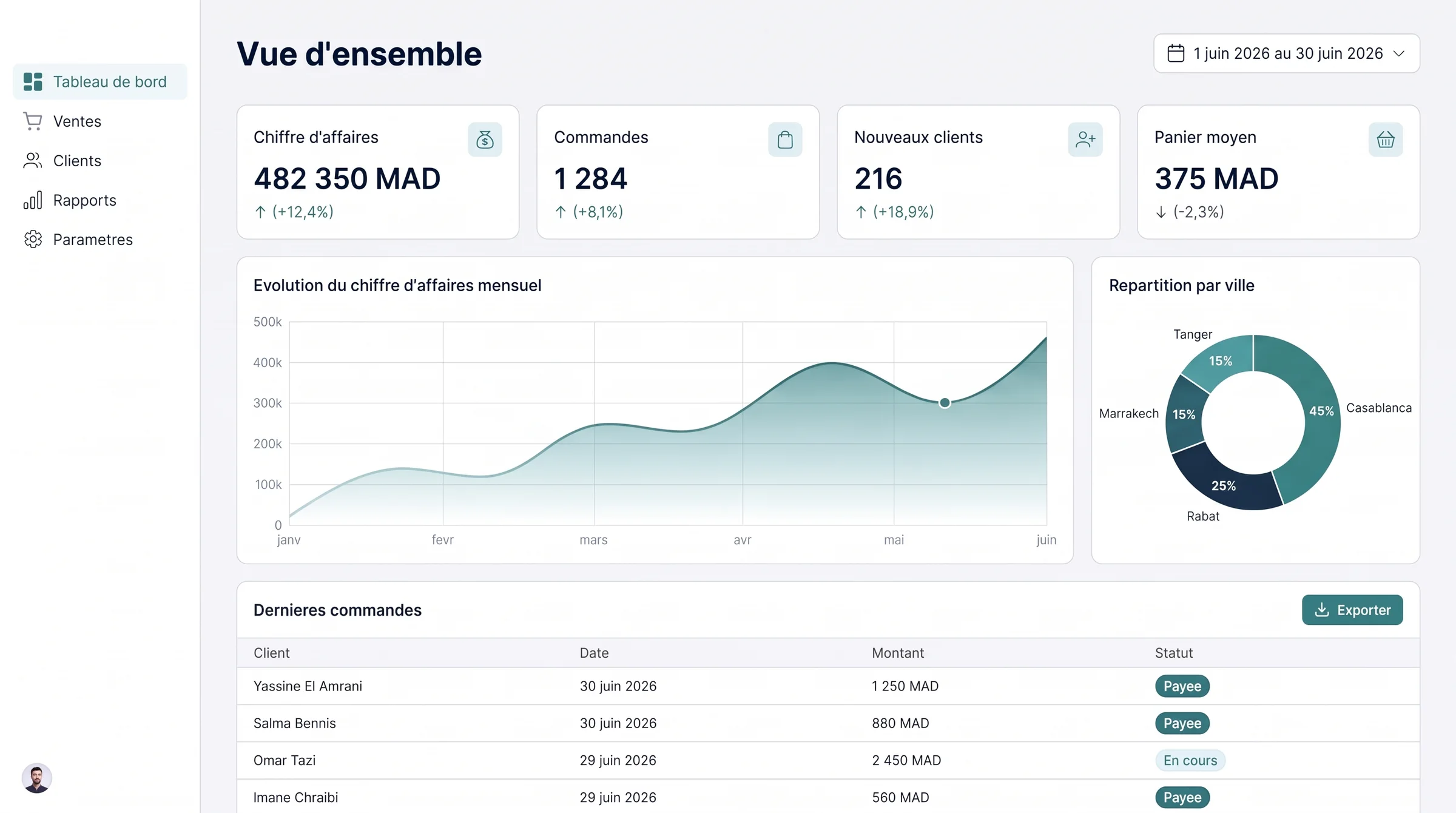Click the date for Omar Tazi's order
The image size is (1456, 813).
click(x=618, y=760)
